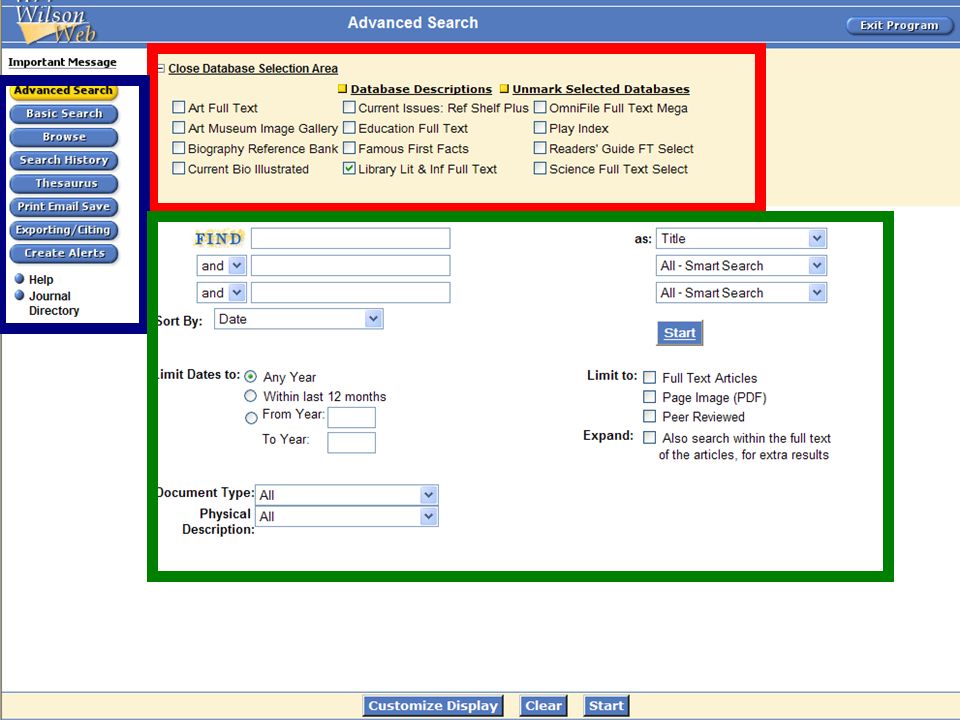
Task: Collapse the database selection area minus icon
Action: [161, 69]
